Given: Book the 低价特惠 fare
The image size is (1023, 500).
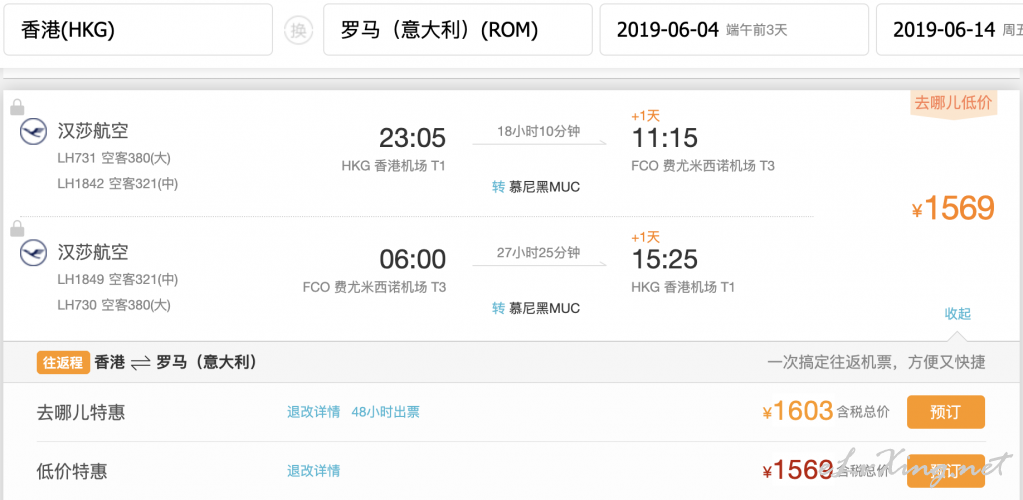Looking at the screenshot, I should 945,471.
